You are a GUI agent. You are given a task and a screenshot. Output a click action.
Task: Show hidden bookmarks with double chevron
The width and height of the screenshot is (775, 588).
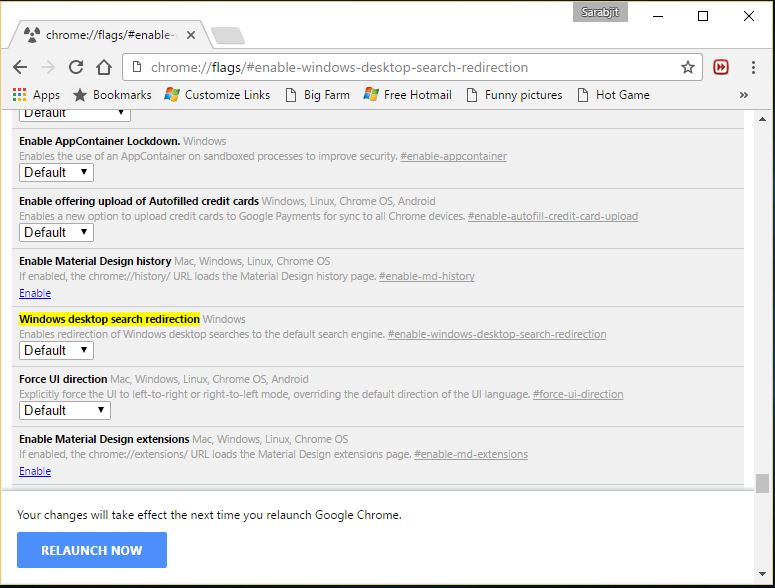coord(743,95)
